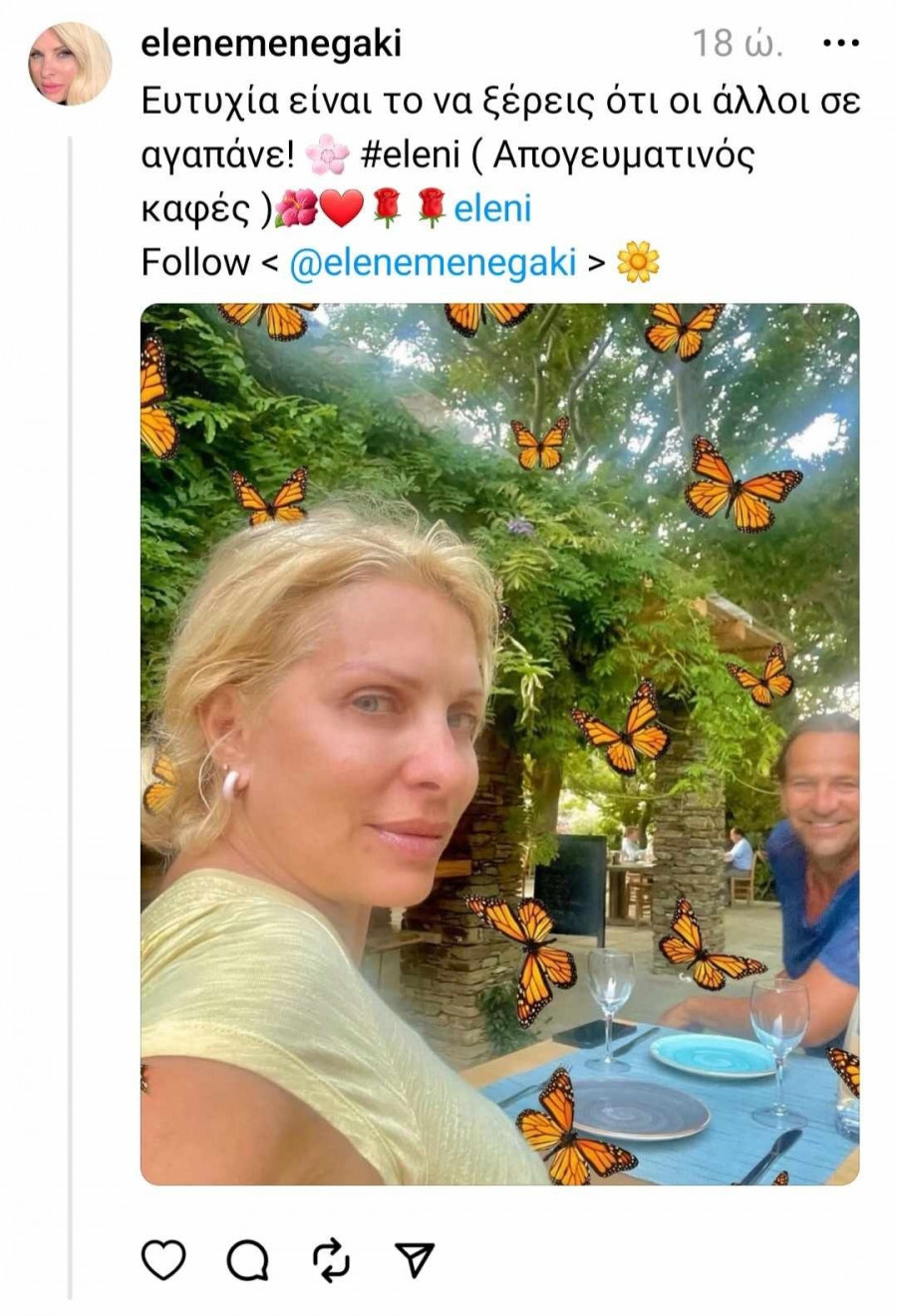This screenshot has width=897, height=1316.
Task: Tap the rose emoji in the caption
Action: 389,211
